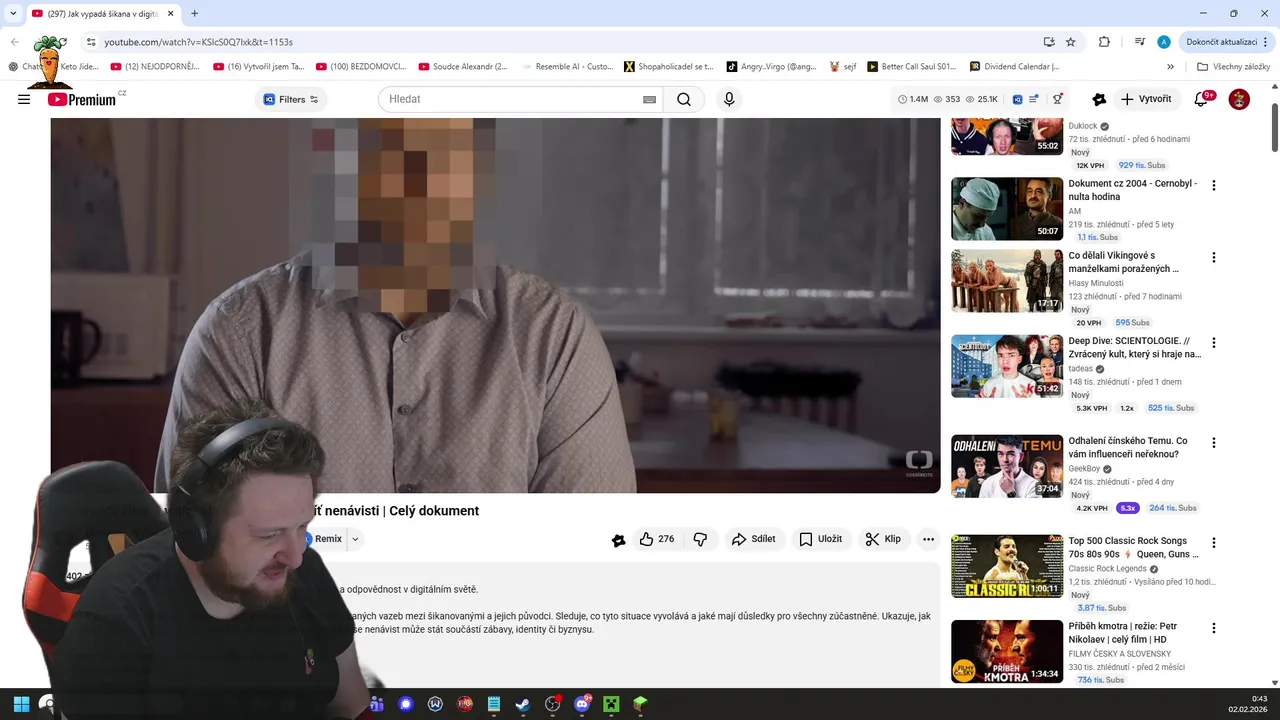Open the on-screen keyboard in search box
The height and width of the screenshot is (720, 1280).
649,99
